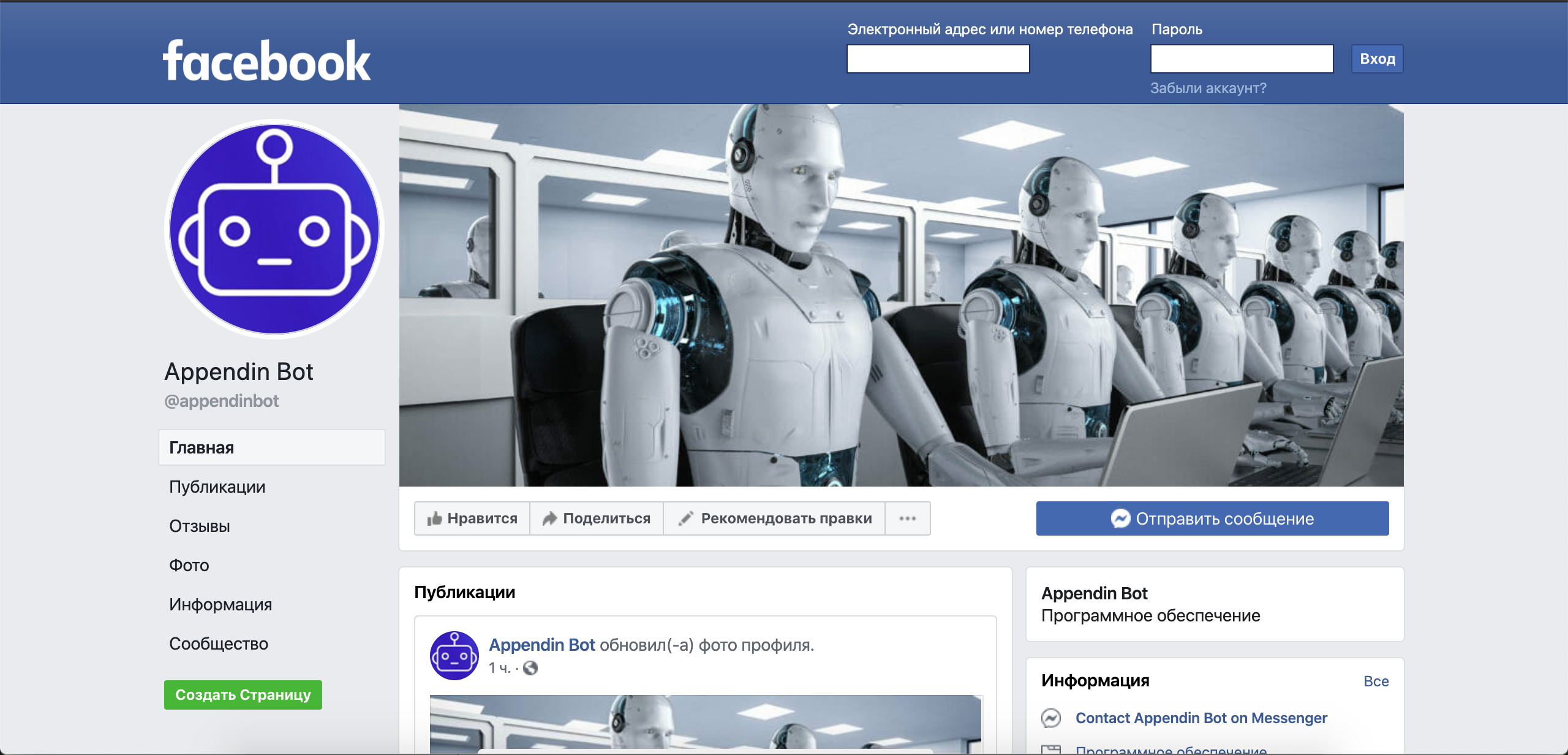The height and width of the screenshot is (755, 1568).
Task: Click the post author's small robot avatar
Action: (x=454, y=656)
